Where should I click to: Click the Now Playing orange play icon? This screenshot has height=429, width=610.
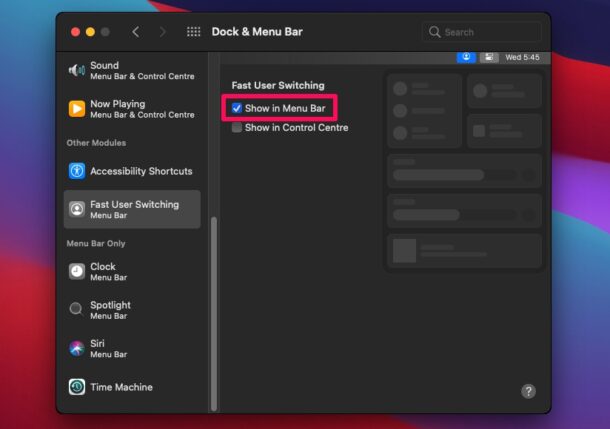pyautogui.click(x=77, y=109)
